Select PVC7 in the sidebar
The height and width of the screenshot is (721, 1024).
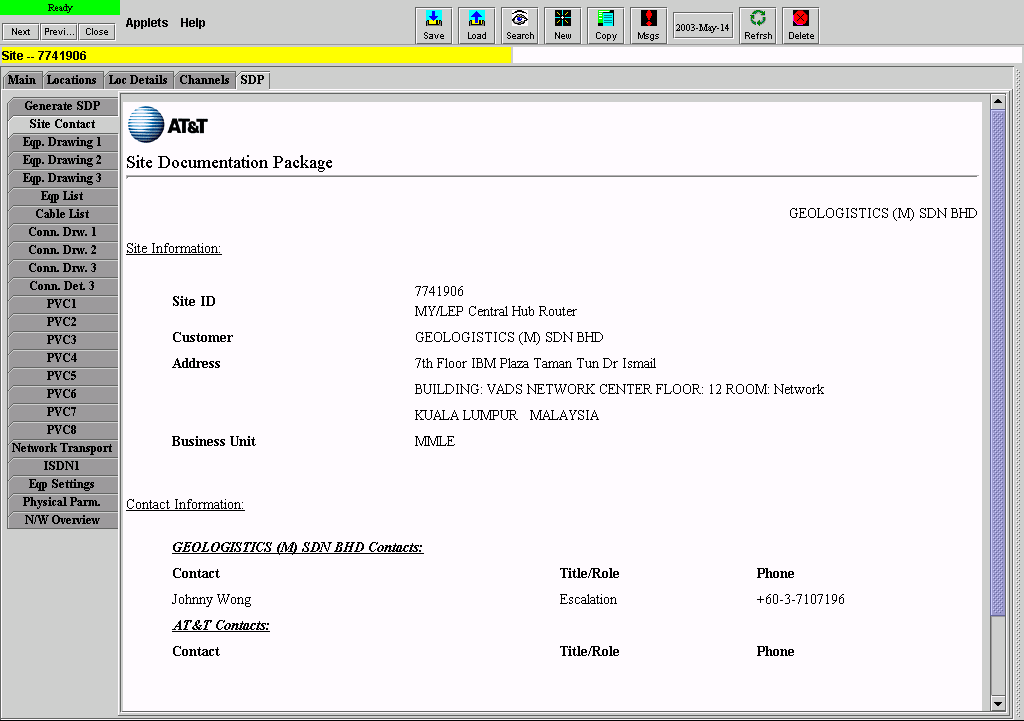pos(63,411)
